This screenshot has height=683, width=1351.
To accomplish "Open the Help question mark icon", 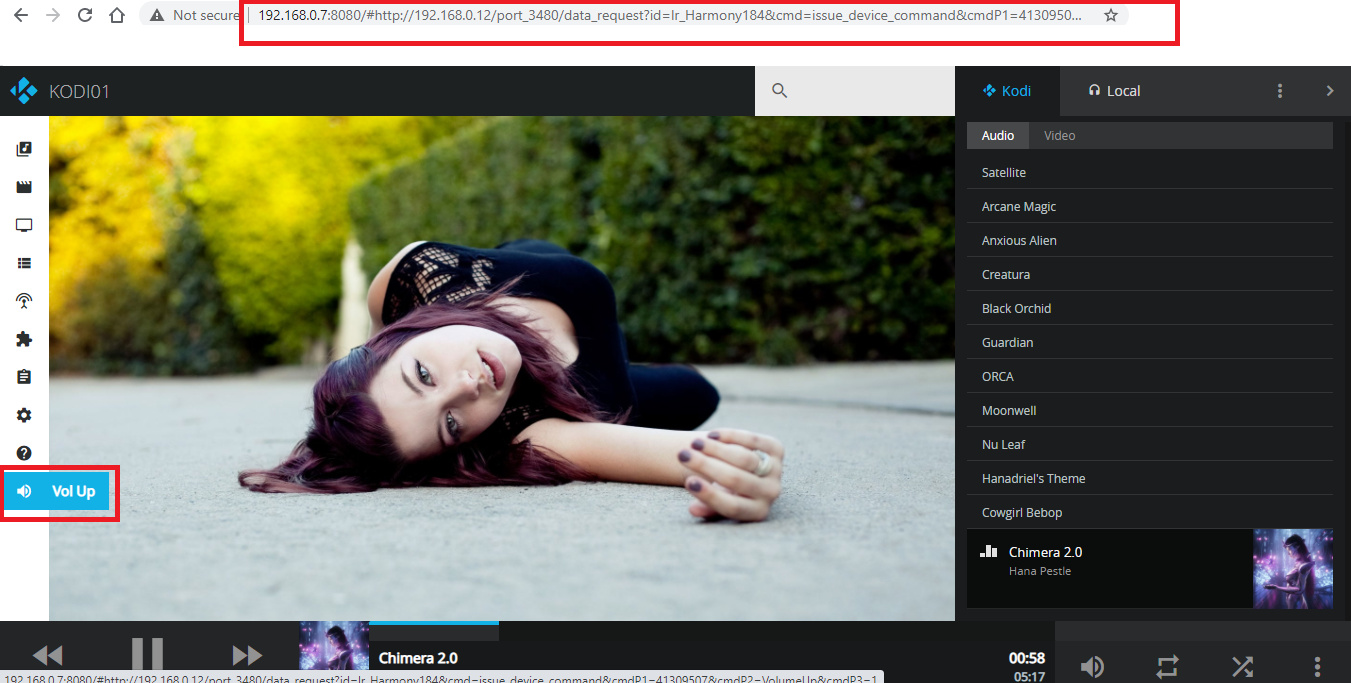I will (x=24, y=453).
